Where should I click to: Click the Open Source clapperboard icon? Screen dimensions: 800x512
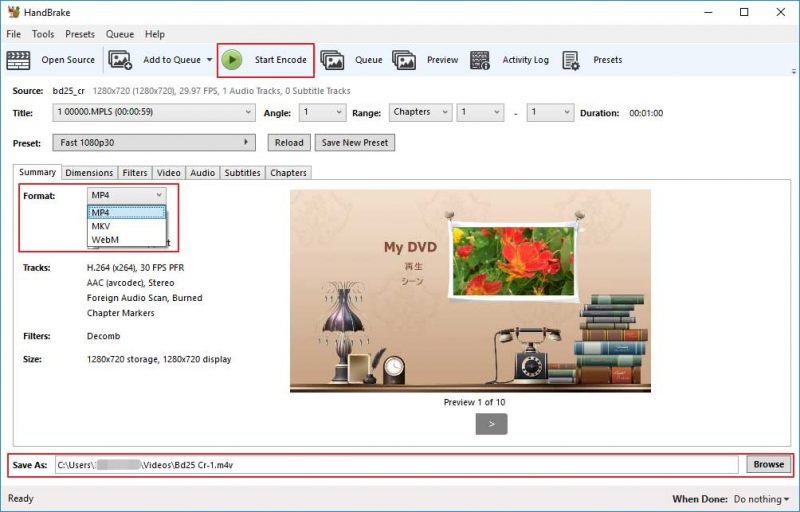pyautogui.click(x=18, y=60)
